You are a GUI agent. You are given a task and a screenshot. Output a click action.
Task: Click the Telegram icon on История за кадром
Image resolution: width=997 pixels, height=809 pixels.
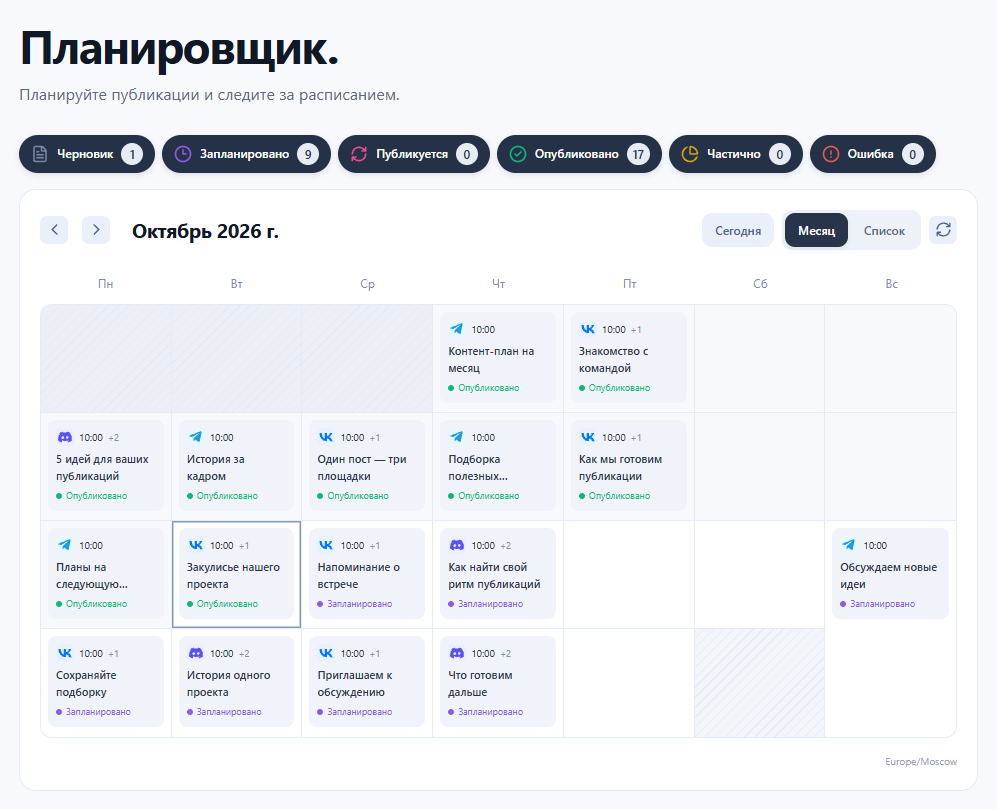click(195, 437)
